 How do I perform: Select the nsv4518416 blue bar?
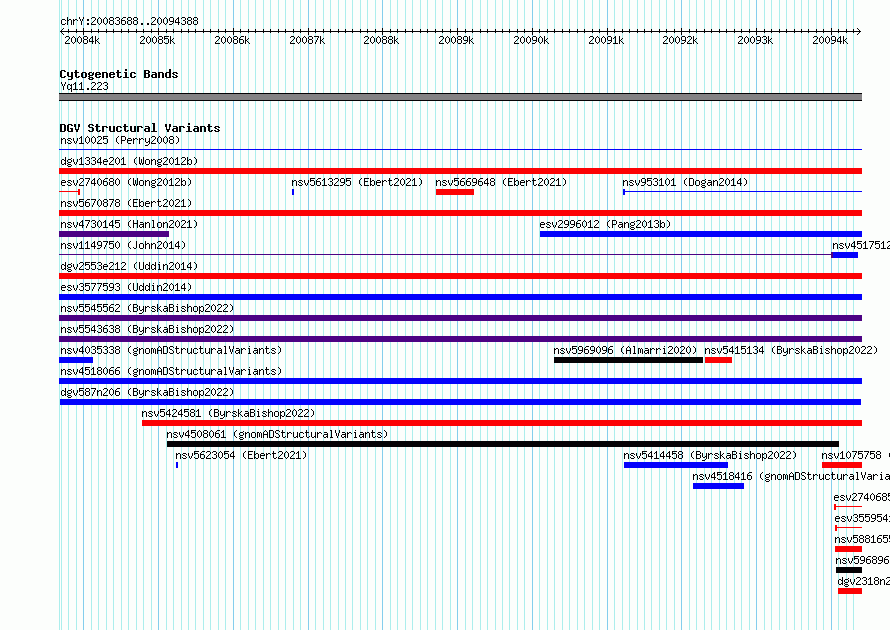(x=718, y=486)
